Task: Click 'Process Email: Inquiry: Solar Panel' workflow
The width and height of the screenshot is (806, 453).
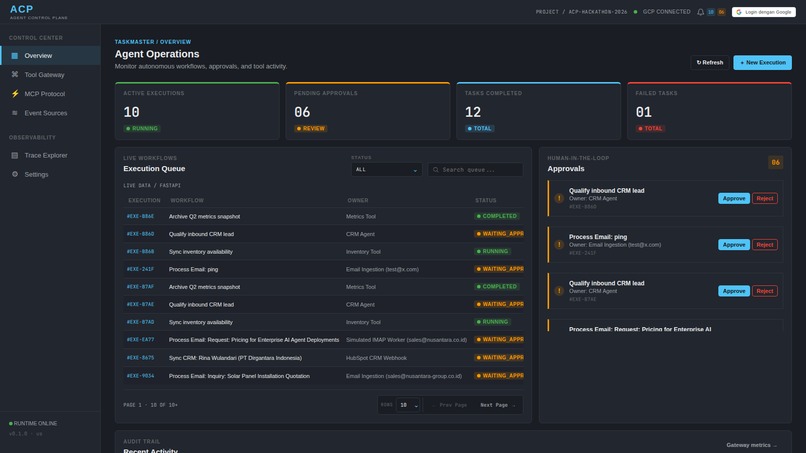Action: pos(239,376)
